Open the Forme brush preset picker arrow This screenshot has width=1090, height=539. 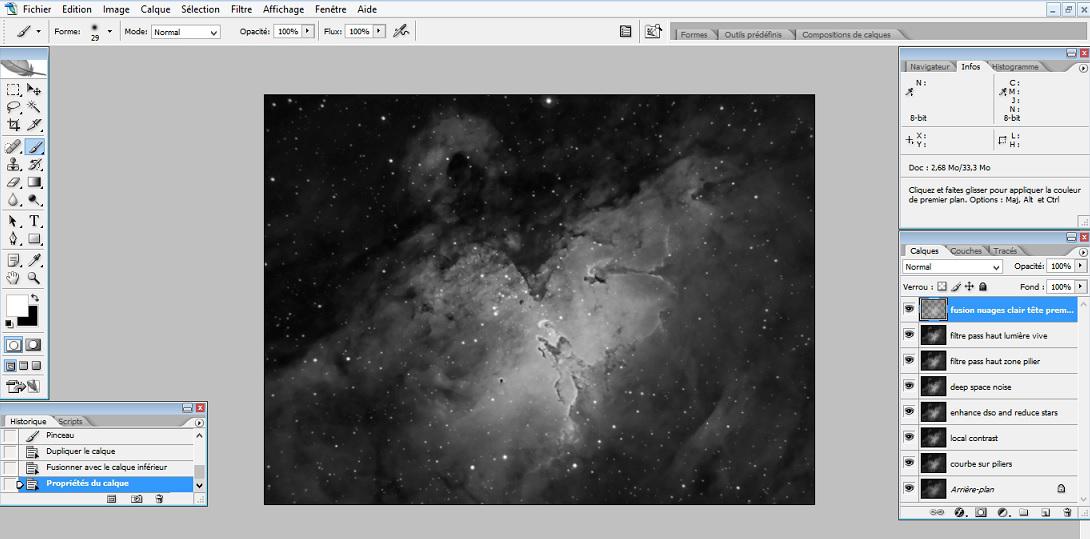click(x=109, y=31)
